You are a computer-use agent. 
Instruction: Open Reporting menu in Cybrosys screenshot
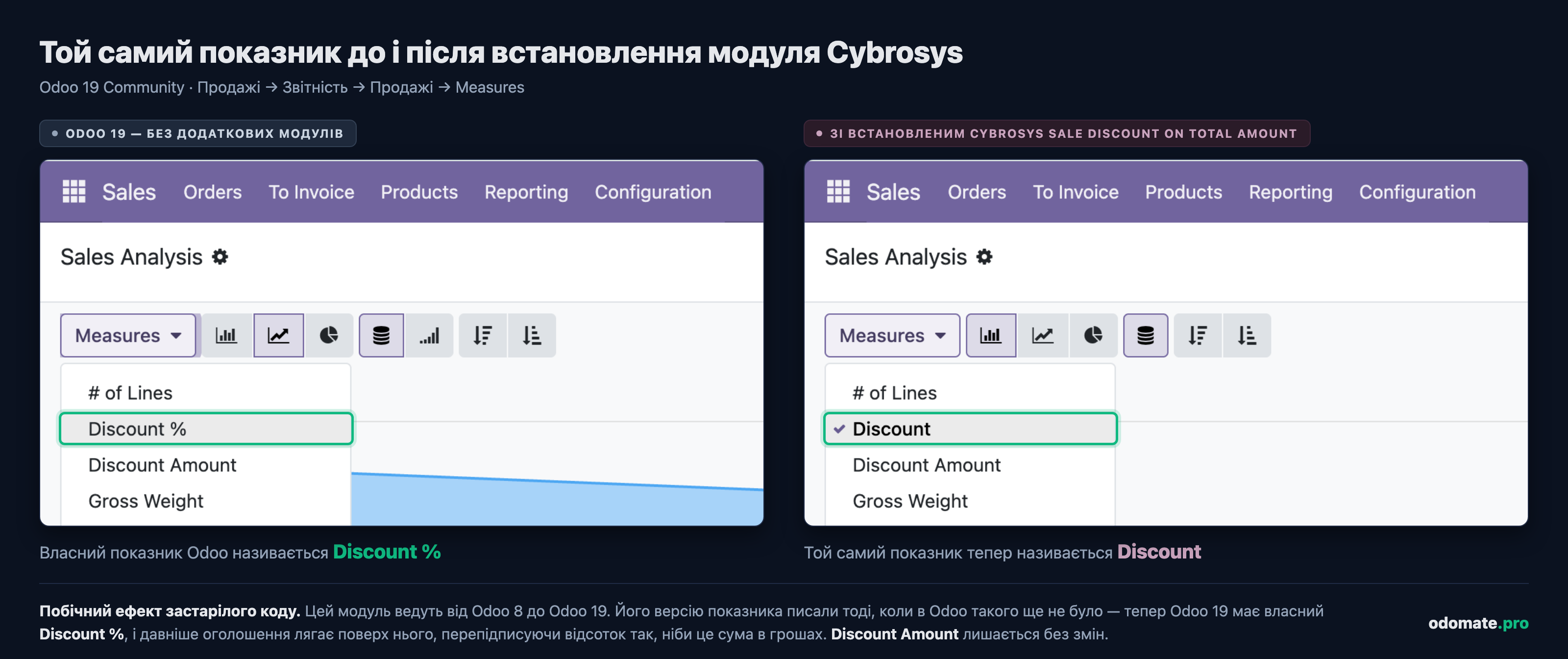pos(1291,193)
